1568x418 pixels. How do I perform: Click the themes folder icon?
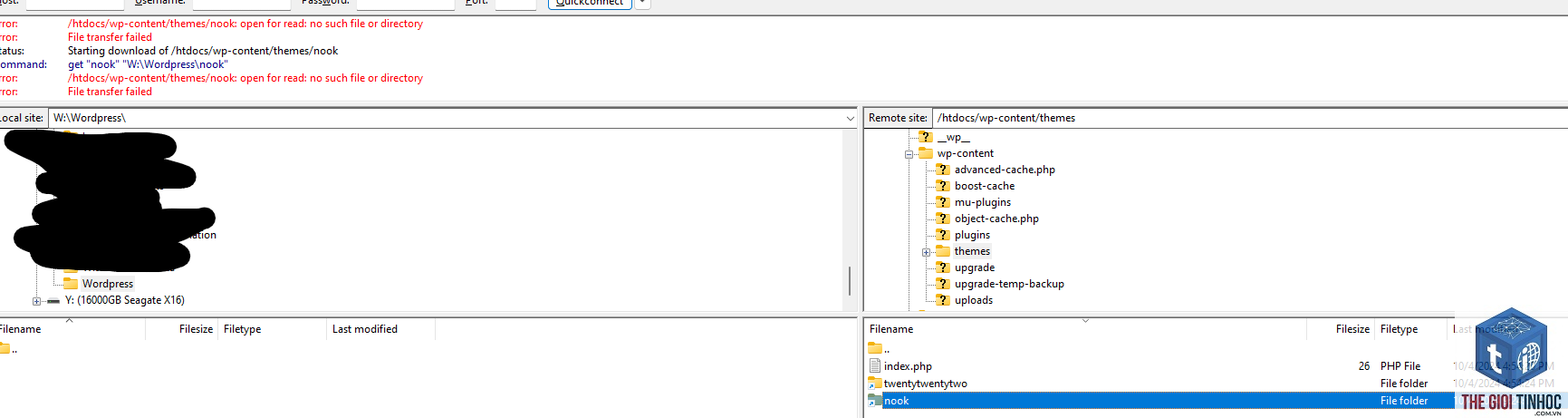click(942, 251)
